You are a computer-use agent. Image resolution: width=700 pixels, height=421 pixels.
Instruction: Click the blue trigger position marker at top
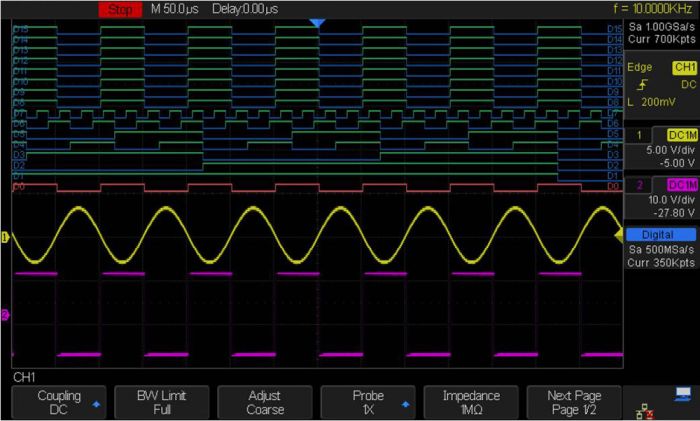tap(318, 22)
